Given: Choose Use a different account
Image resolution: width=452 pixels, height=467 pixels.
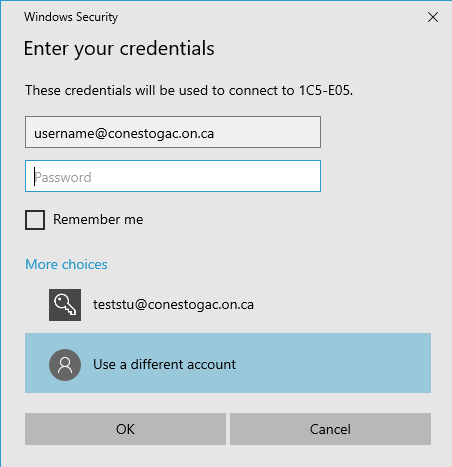Looking at the screenshot, I should [x=228, y=363].
